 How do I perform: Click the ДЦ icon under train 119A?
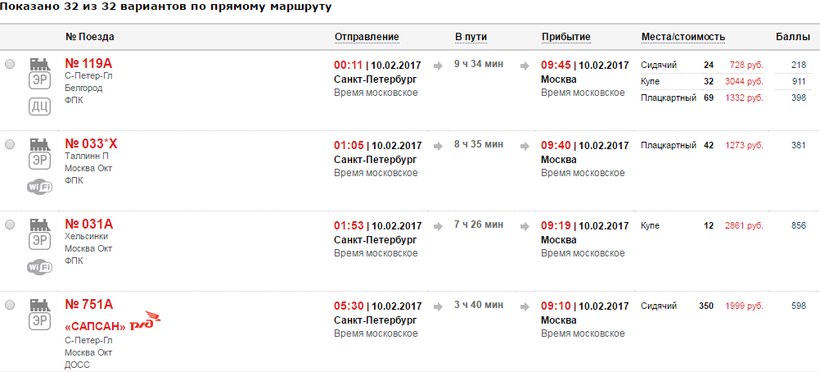point(39,107)
